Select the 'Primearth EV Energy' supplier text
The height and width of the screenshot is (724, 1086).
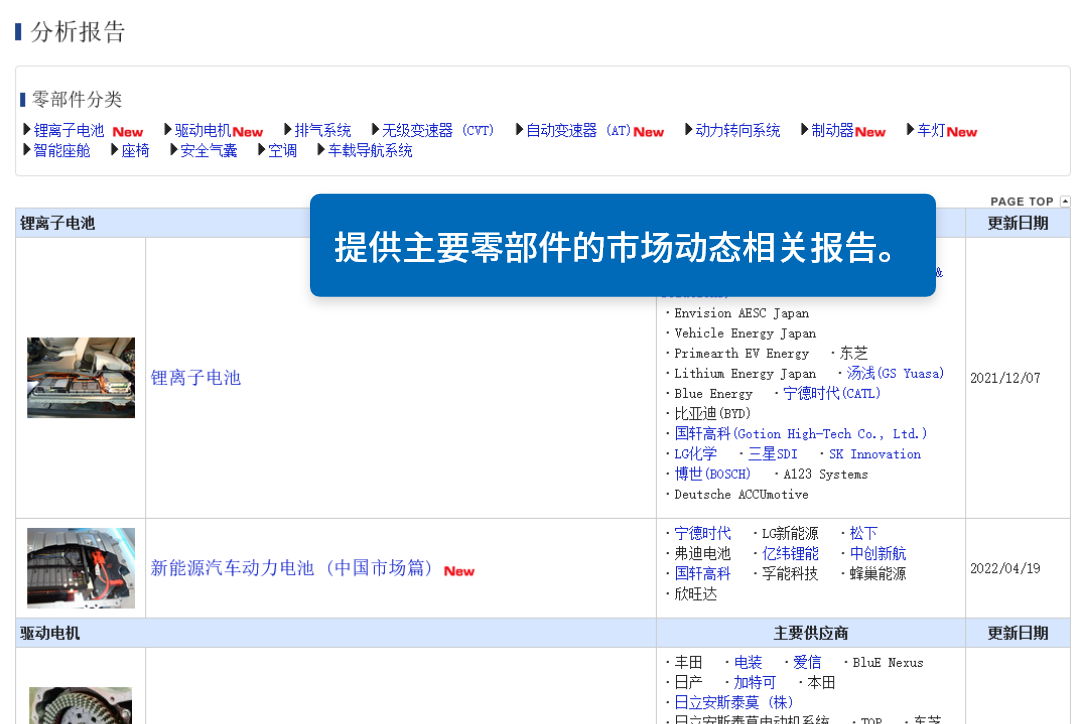(x=742, y=353)
